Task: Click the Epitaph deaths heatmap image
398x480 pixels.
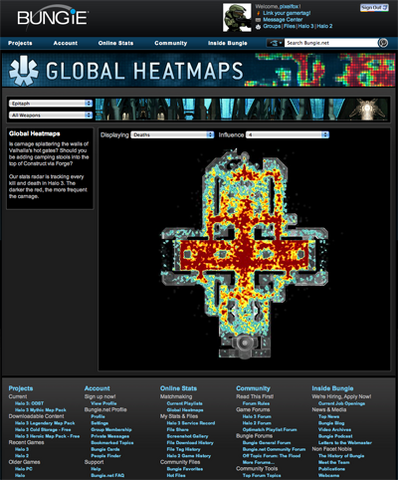Action: [244, 254]
